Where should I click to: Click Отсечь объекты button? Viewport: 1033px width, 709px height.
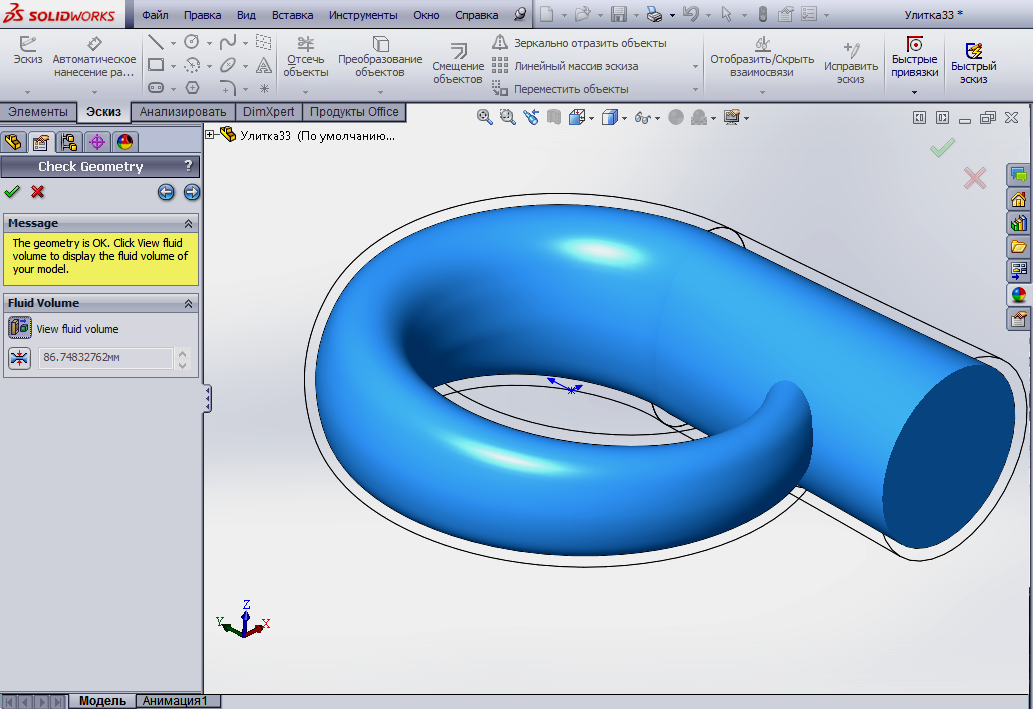tap(306, 57)
